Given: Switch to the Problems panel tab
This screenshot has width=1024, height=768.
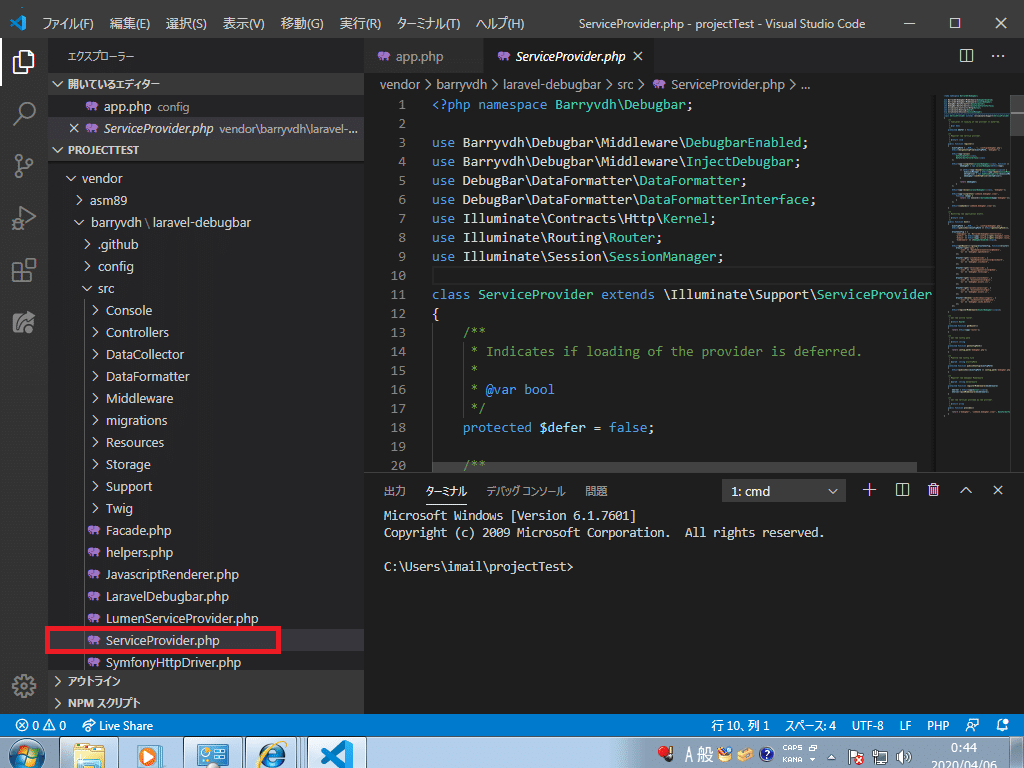Looking at the screenshot, I should tap(596, 491).
